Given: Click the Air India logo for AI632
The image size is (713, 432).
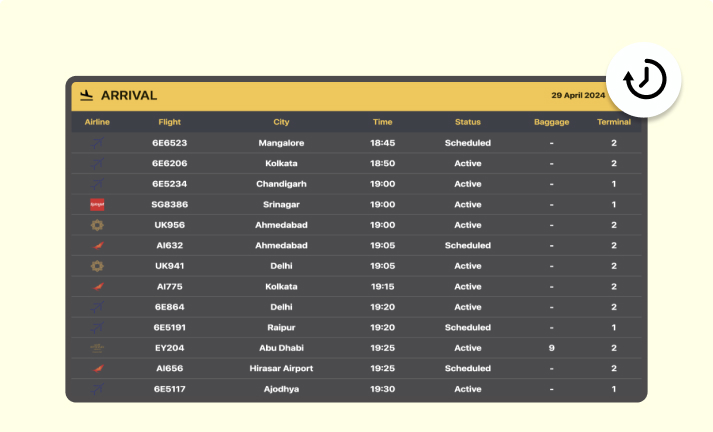Looking at the screenshot, I should tap(97, 246).
